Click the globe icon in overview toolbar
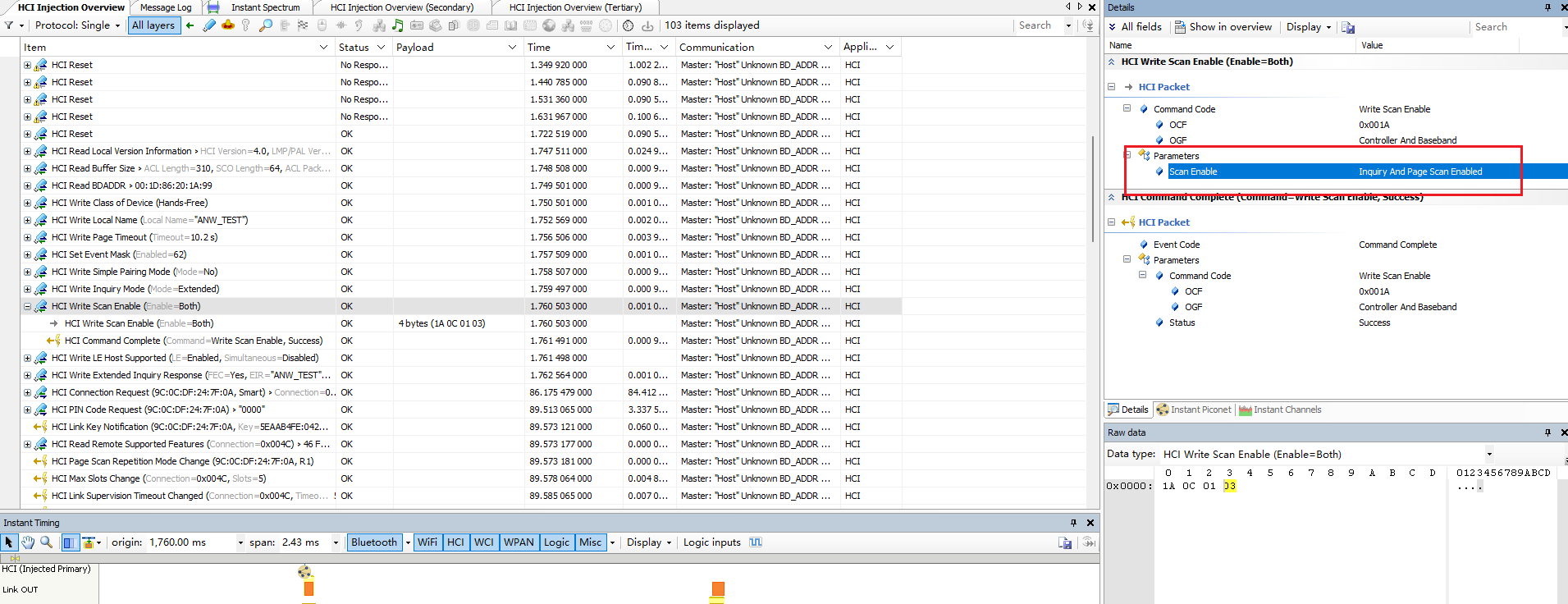Screen dimensions: 1568x604 549,25
